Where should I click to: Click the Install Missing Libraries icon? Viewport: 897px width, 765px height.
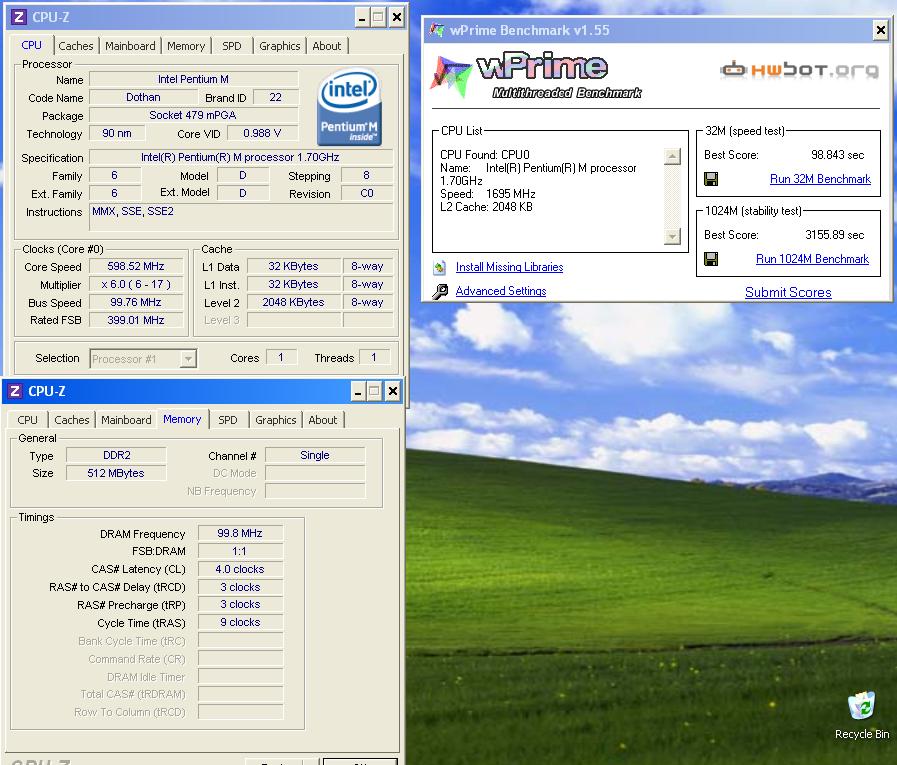coord(439,267)
